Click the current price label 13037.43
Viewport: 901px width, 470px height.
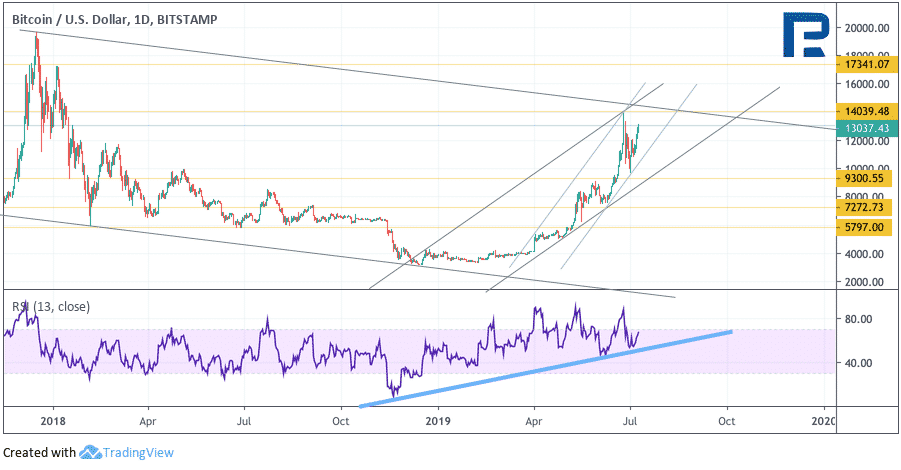pyautogui.click(x=864, y=128)
